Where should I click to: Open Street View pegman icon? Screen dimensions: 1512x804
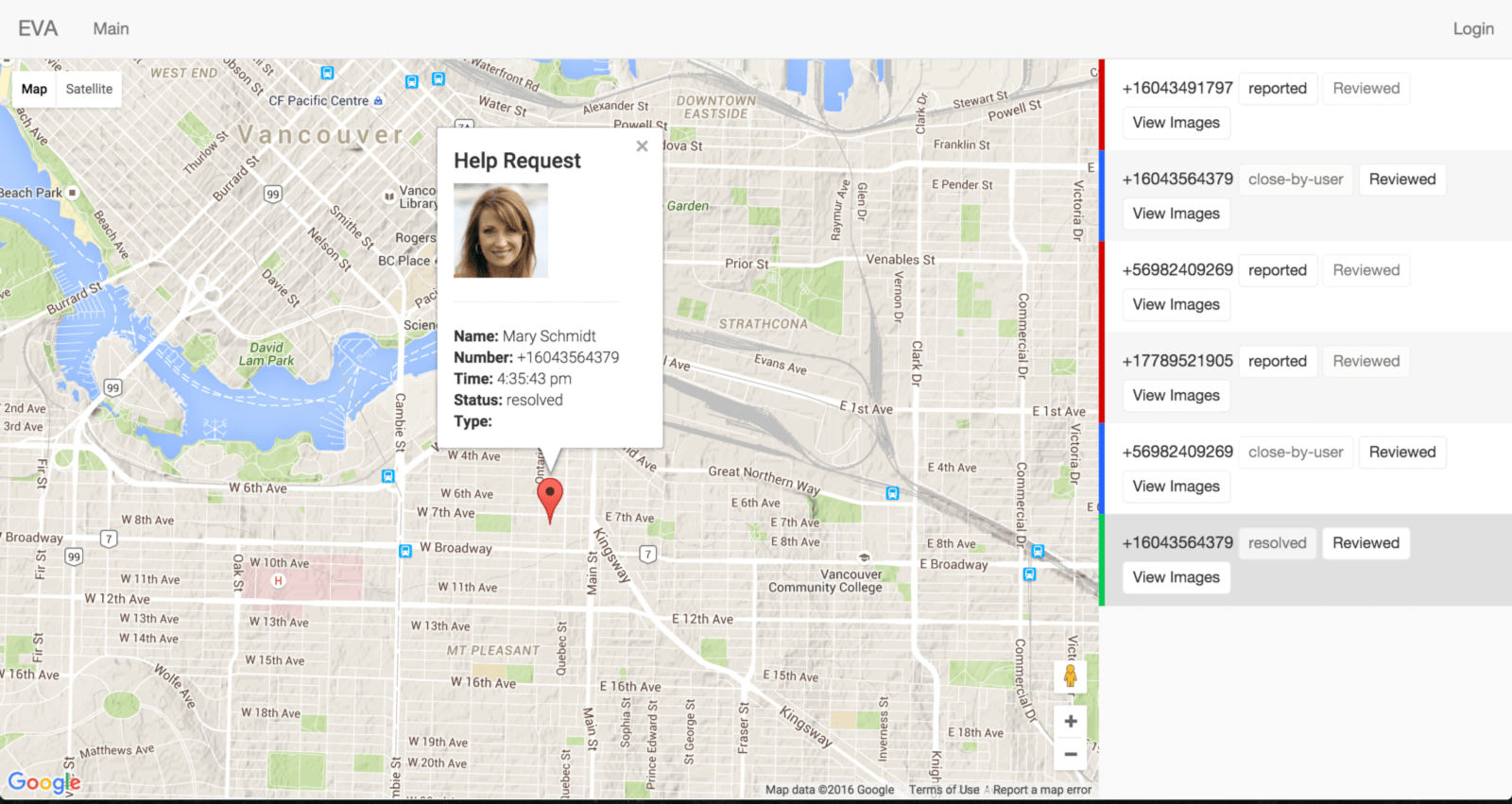tap(1070, 676)
